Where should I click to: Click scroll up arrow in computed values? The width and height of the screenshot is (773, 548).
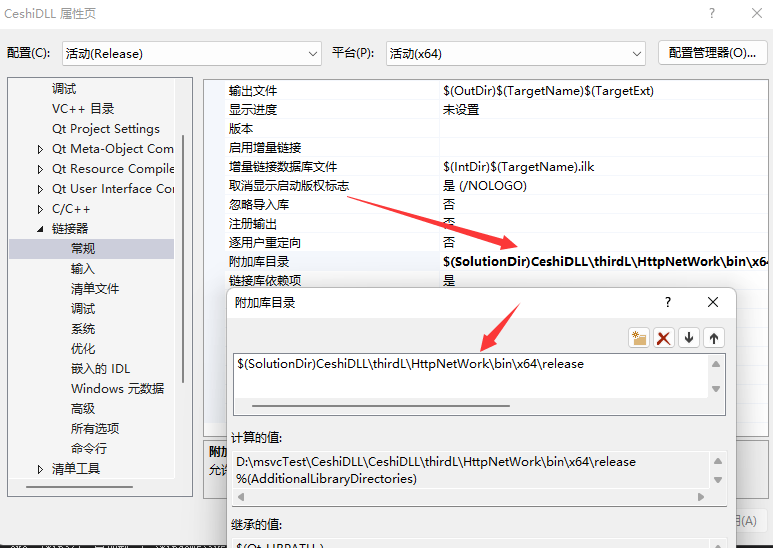(718, 461)
